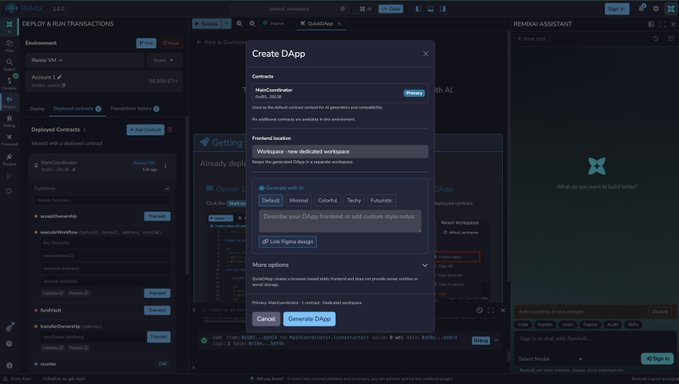Switch to the Transactions history tab

[135, 109]
